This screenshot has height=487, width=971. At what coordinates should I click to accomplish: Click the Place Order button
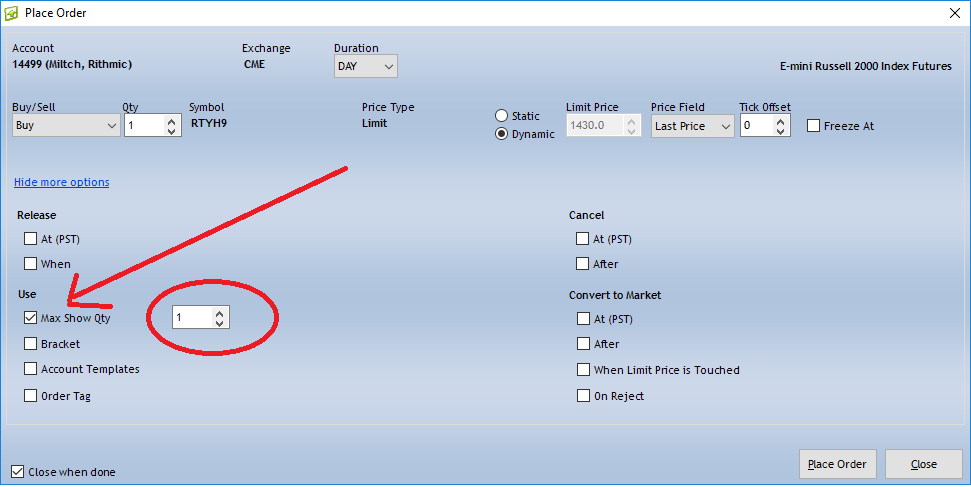pos(838,464)
